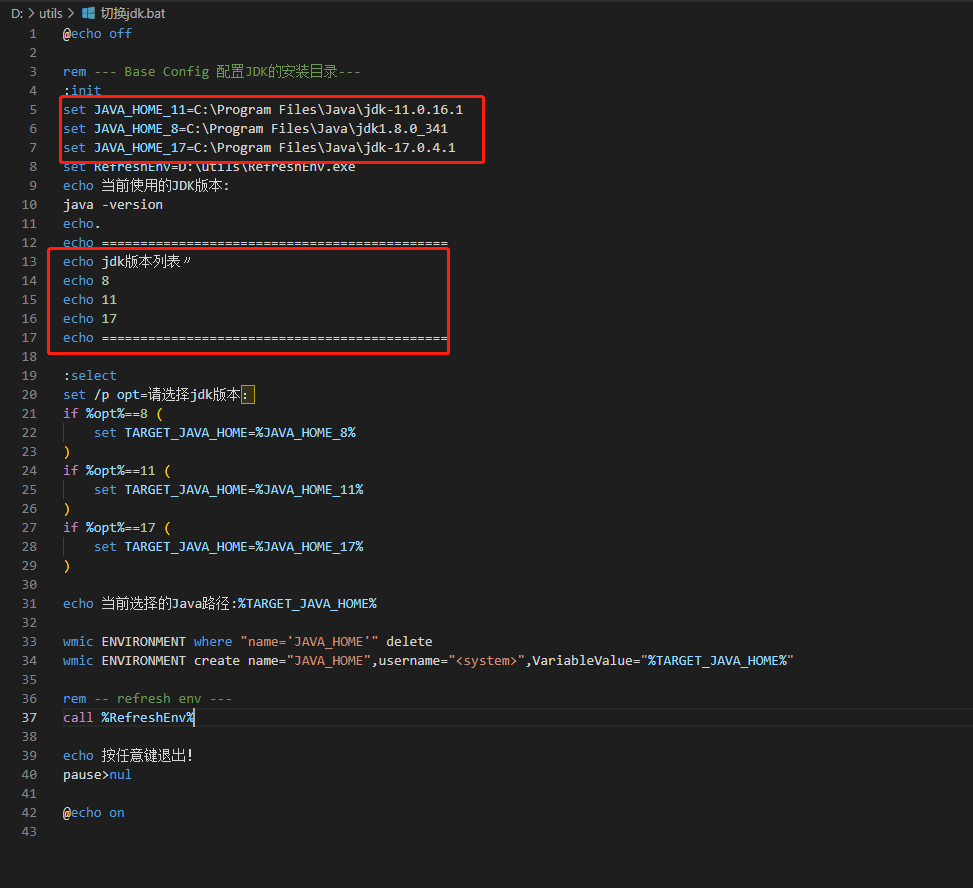Viewport: 973px width, 888px height.
Task: Click the 'echo 17' line
Action: coord(90,318)
